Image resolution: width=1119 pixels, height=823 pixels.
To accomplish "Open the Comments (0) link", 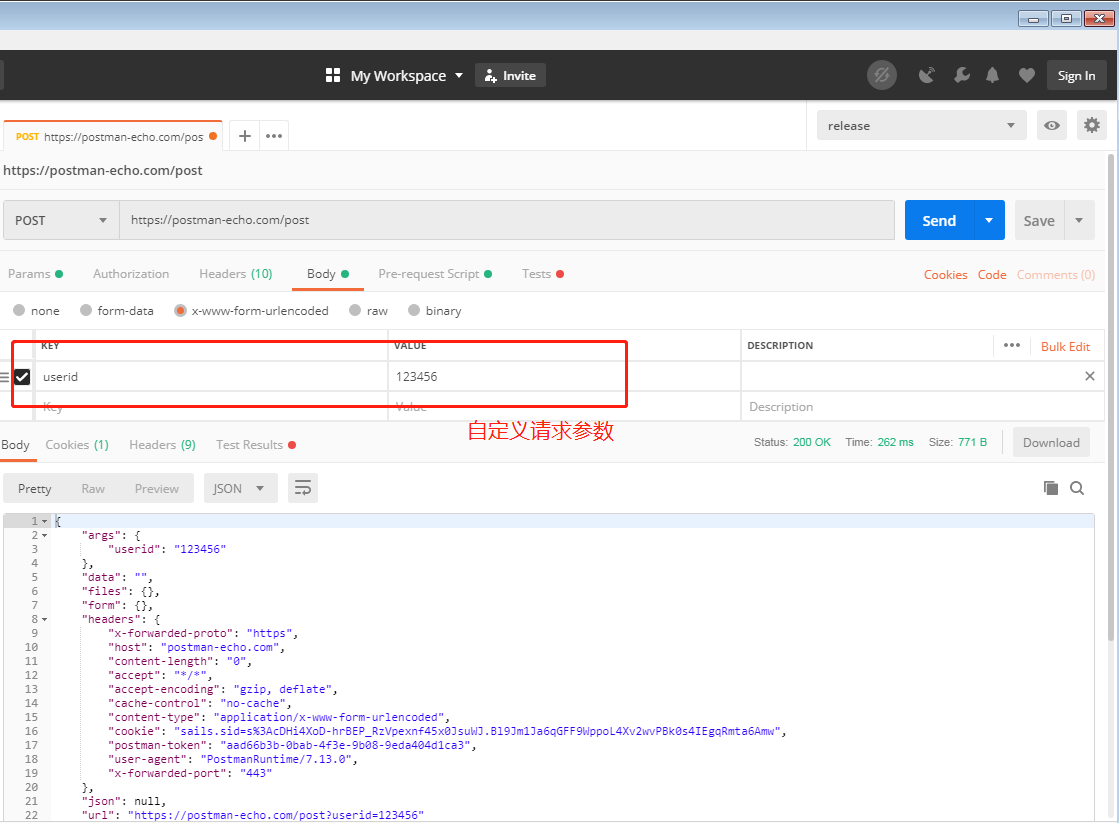I will coord(1055,275).
